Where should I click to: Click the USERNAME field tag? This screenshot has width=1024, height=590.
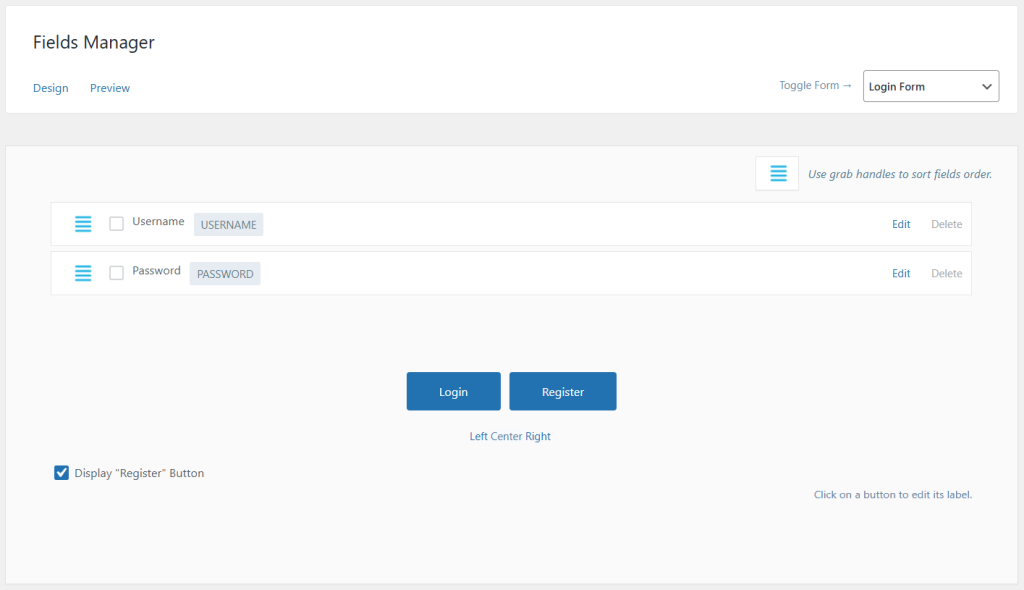(228, 225)
